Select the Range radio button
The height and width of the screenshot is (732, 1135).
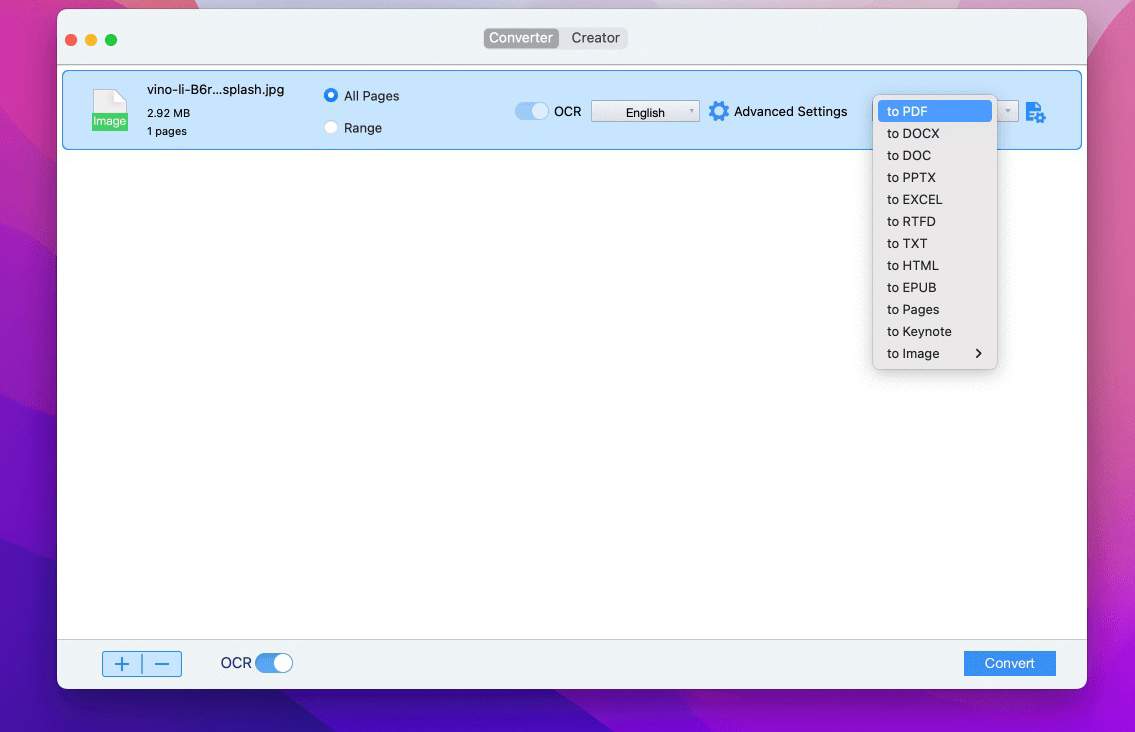[331, 128]
